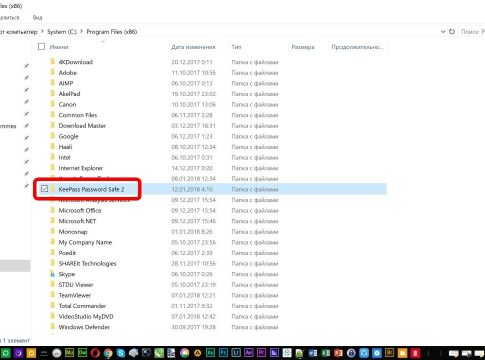Open Adobe Dreamweaver (Dw) taskbar icon
485x360 pixels.
coord(82,353)
